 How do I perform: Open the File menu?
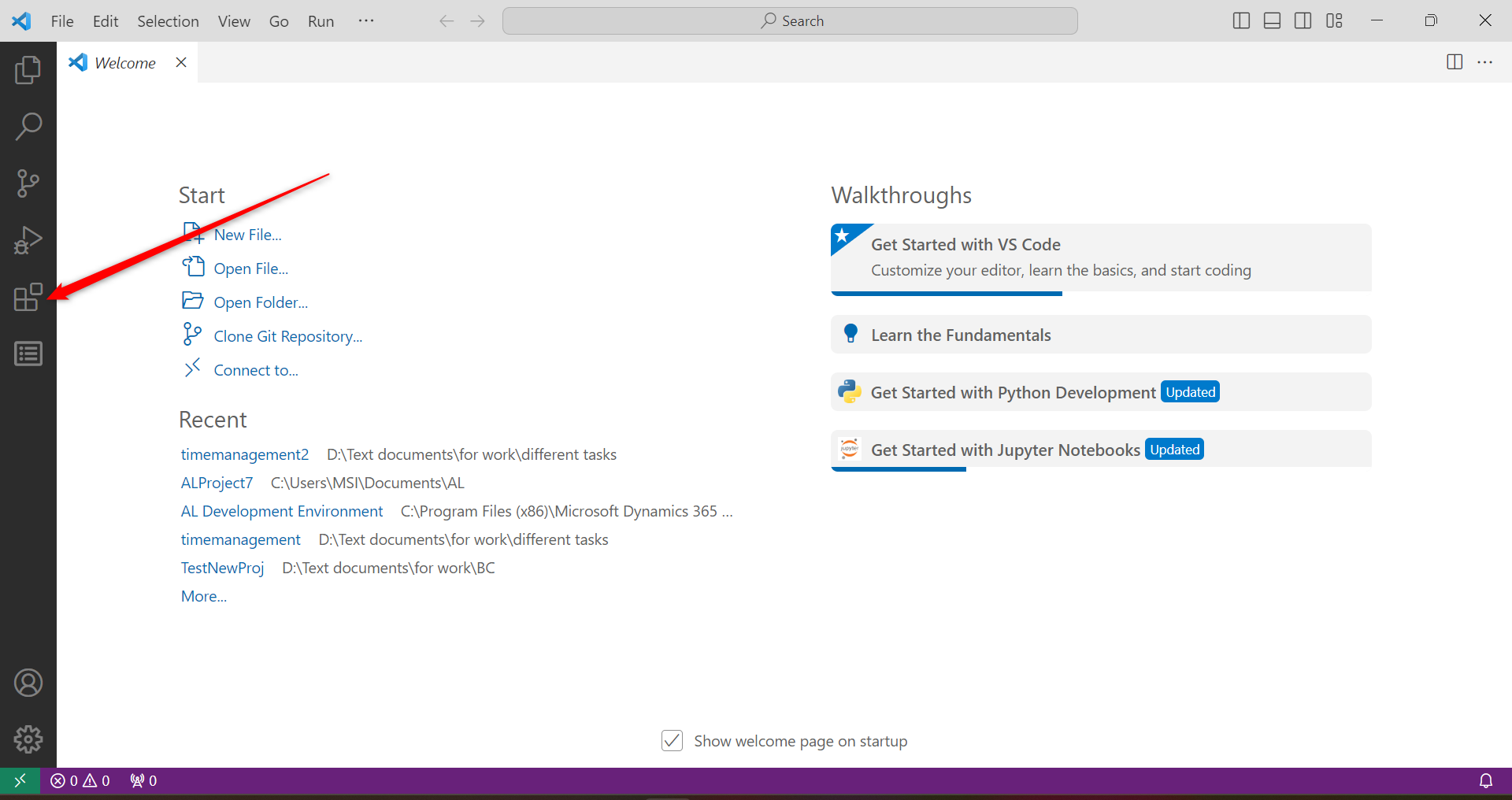[x=62, y=21]
